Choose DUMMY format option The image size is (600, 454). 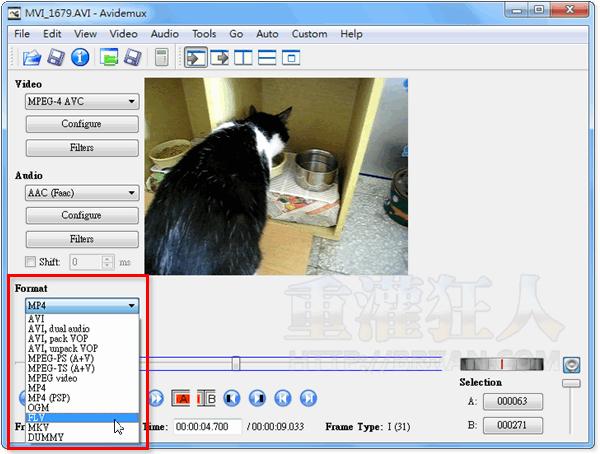[82, 438]
